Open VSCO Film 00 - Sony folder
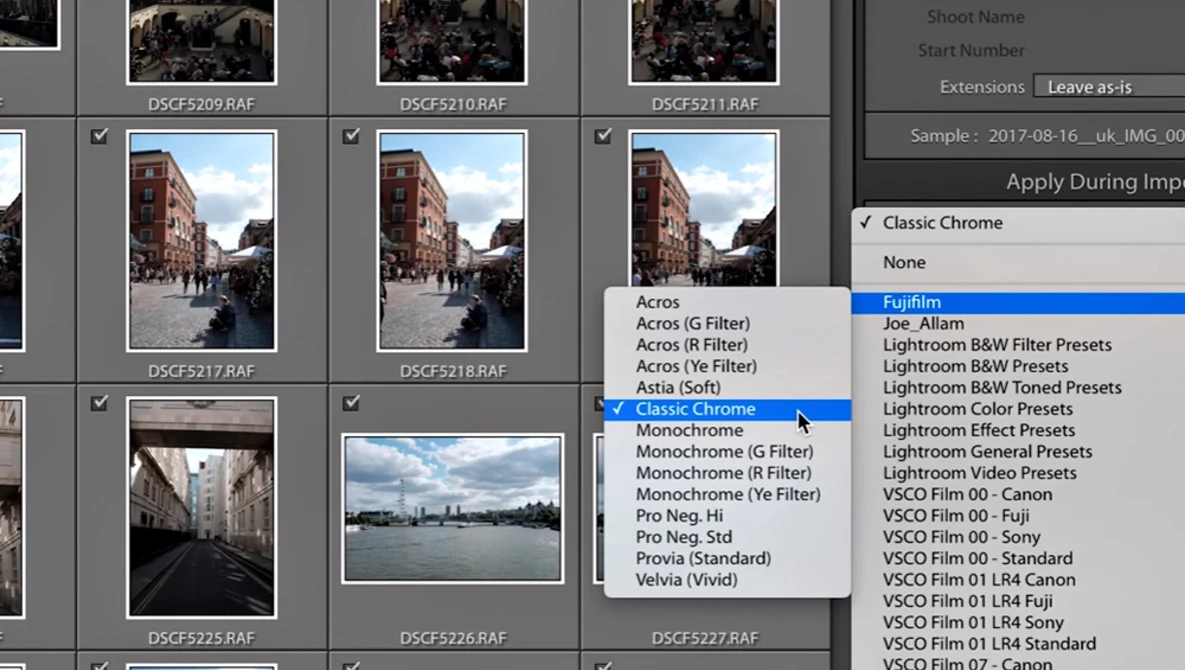Viewport: 1185px width, 670px height. tap(1018, 537)
